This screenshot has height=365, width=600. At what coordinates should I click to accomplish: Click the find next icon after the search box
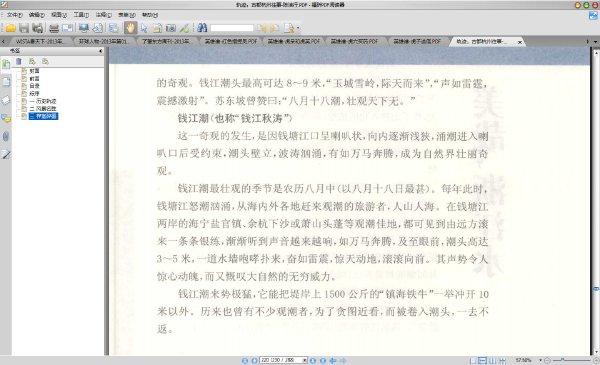click(274, 28)
